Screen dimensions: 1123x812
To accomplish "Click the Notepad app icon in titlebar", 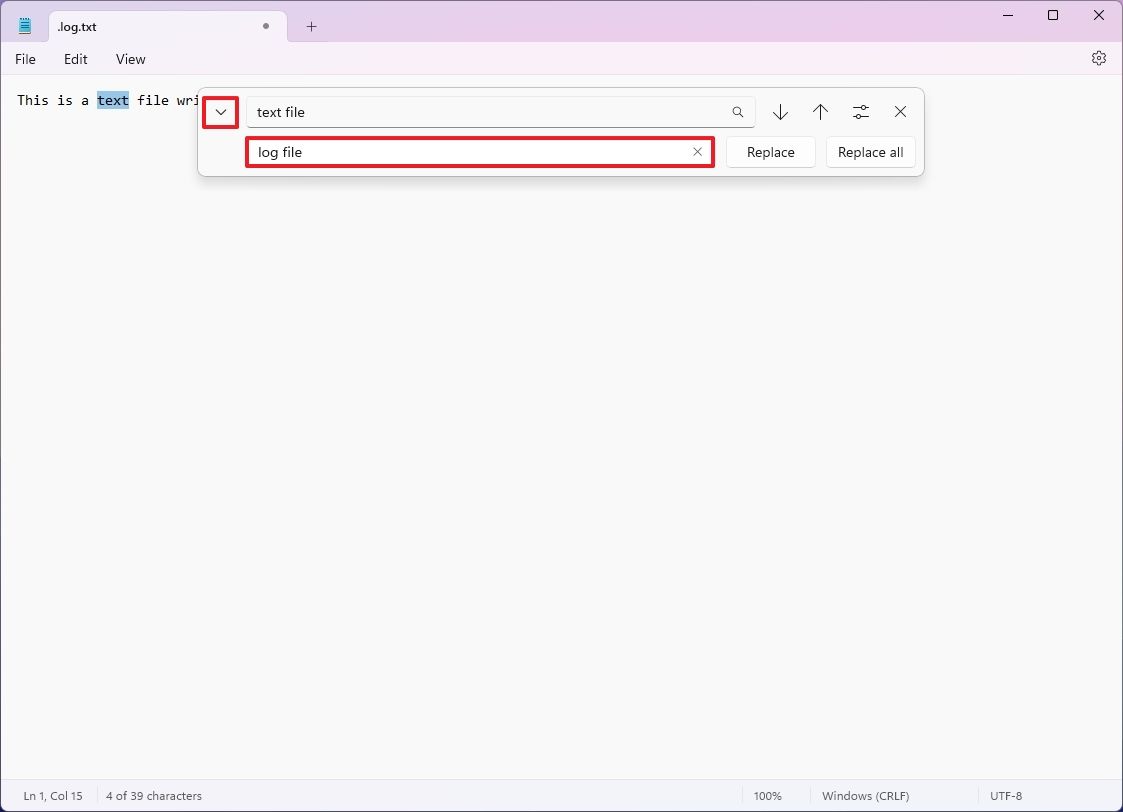I will 24,25.
